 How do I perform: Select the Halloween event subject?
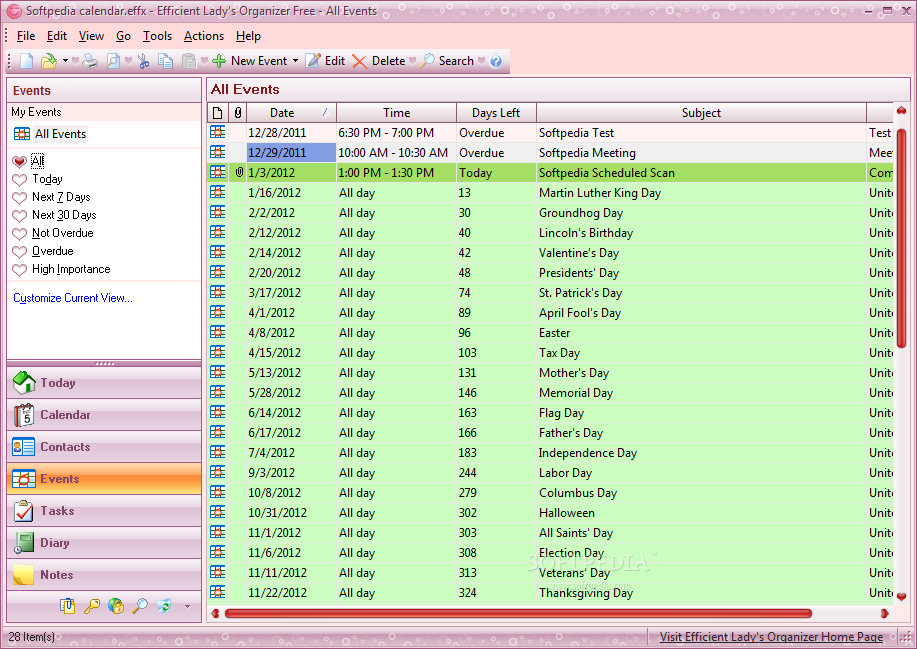pyautogui.click(x=567, y=513)
